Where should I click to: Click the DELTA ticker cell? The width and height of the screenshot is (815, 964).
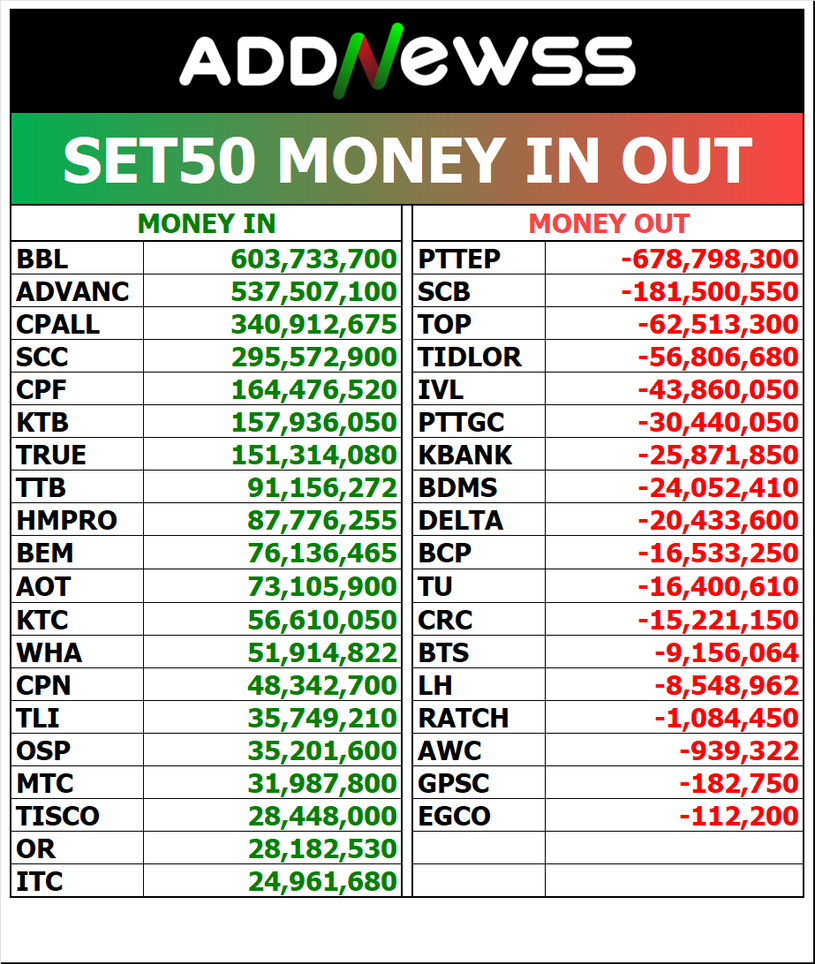tap(461, 521)
